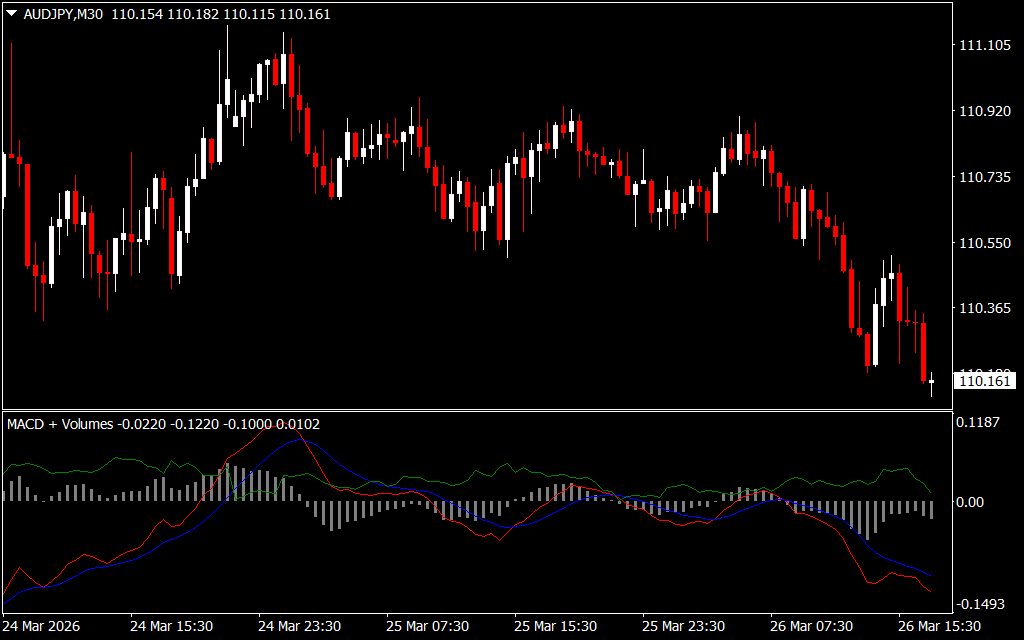This screenshot has height=640, width=1024.
Task: Select the 24 Mar 15:30 time label
Action: coord(171,626)
